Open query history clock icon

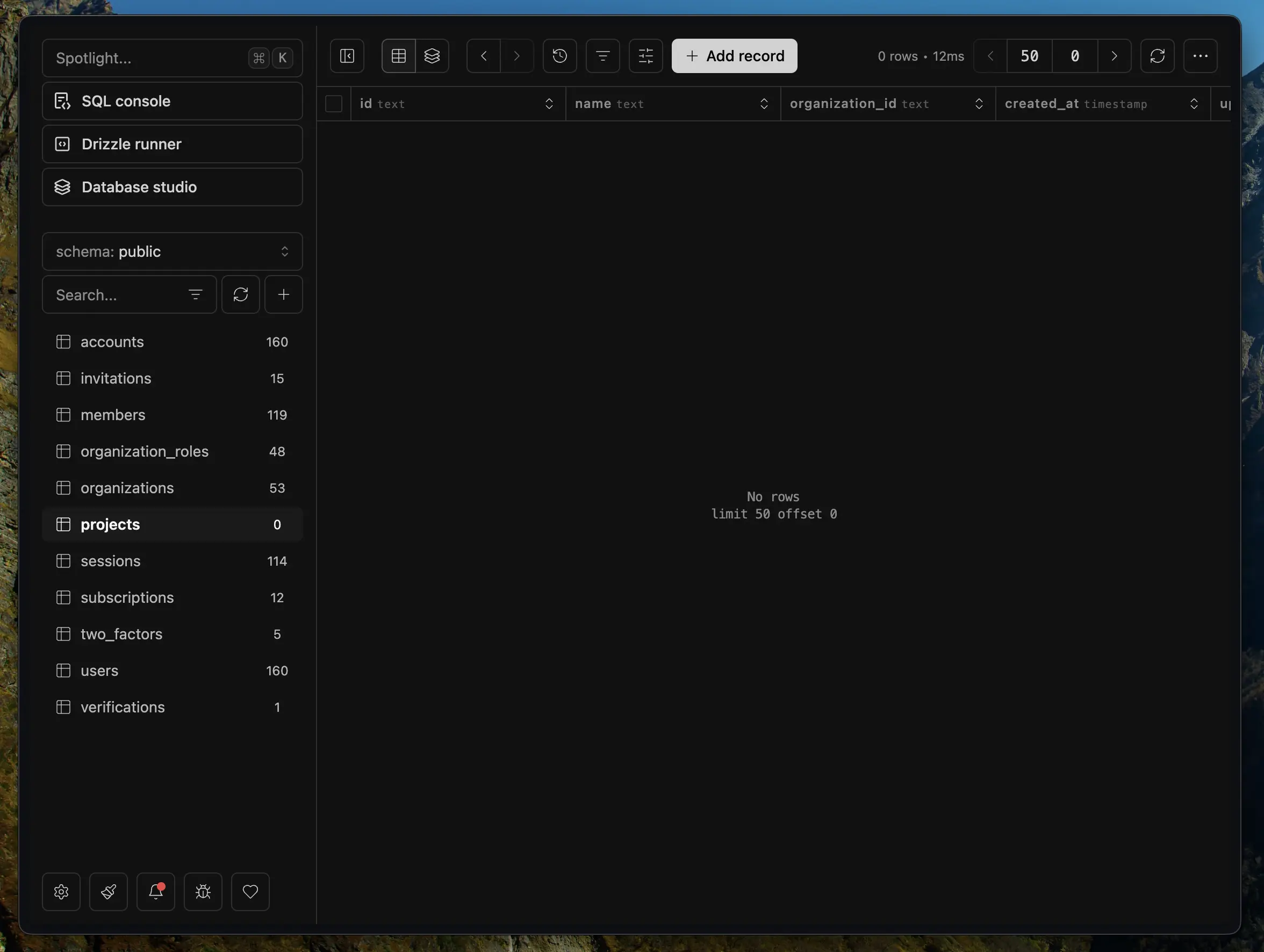tap(560, 56)
